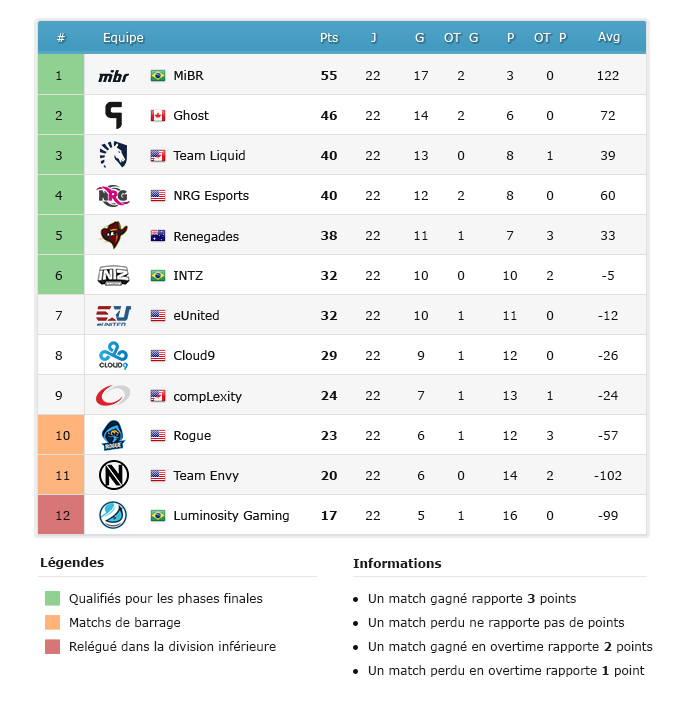The width and height of the screenshot is (684, 705).
Task: Click the MiBR team logo
Action: point(113,76)
